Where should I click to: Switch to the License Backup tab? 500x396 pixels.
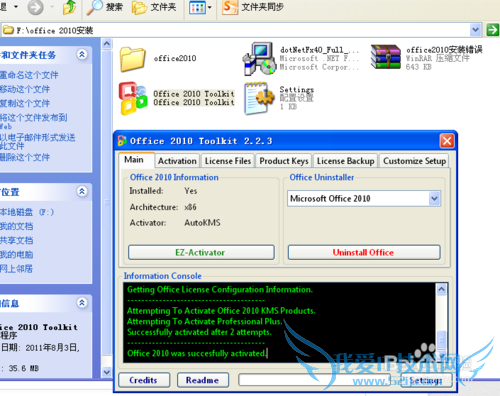click(x=345, y=161)
